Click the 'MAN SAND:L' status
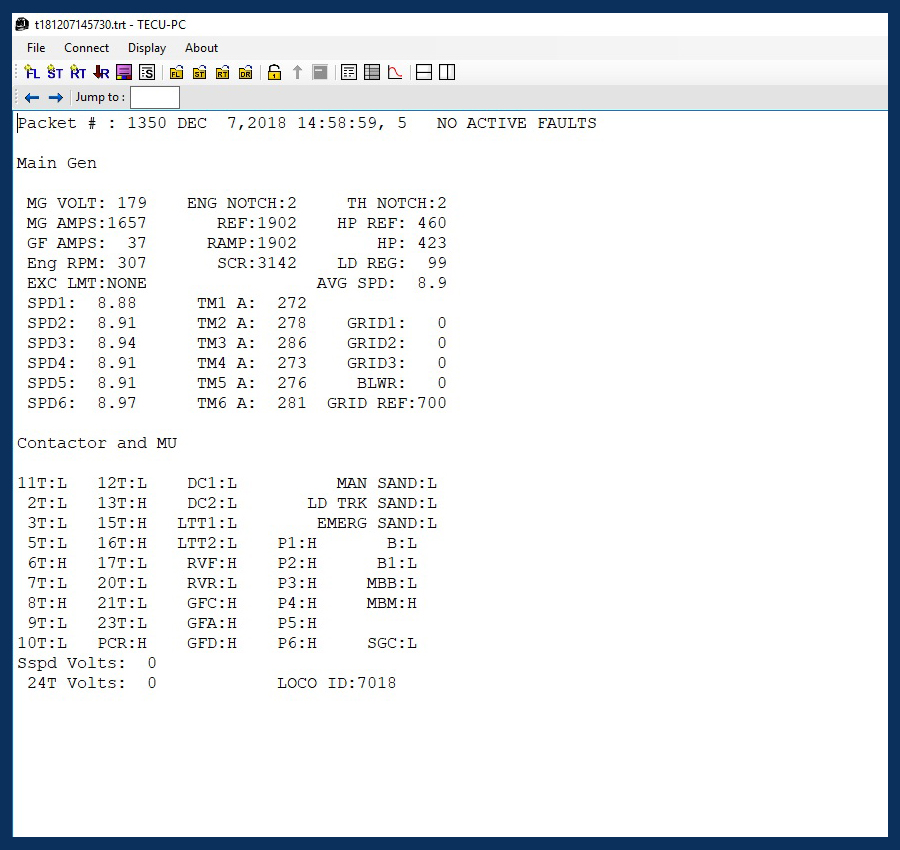The height and width of the screenshot is (850, 900). (x=387, y=484)
